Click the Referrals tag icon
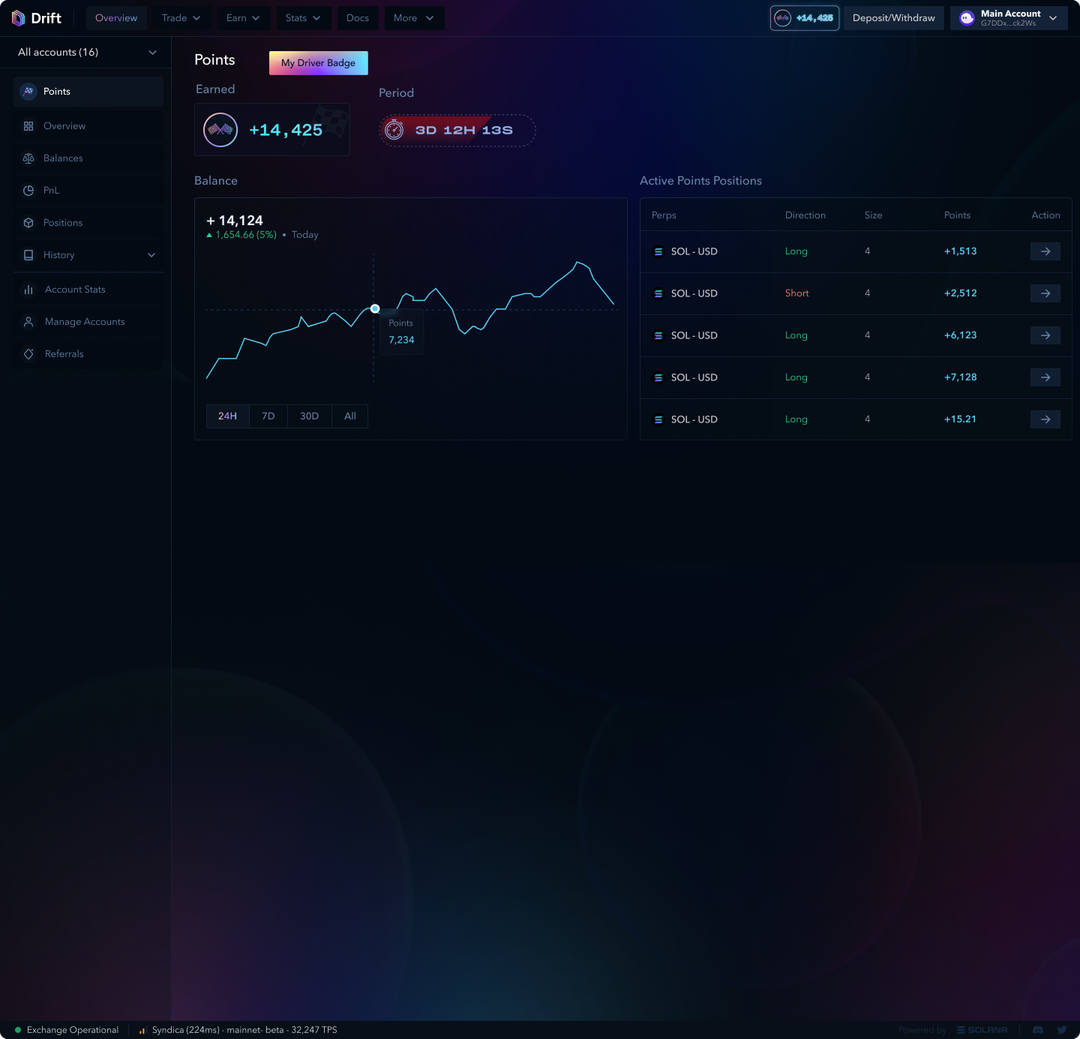This screenshot has width=1080, height=1039. pyautogui.click(x=28, y=354)
